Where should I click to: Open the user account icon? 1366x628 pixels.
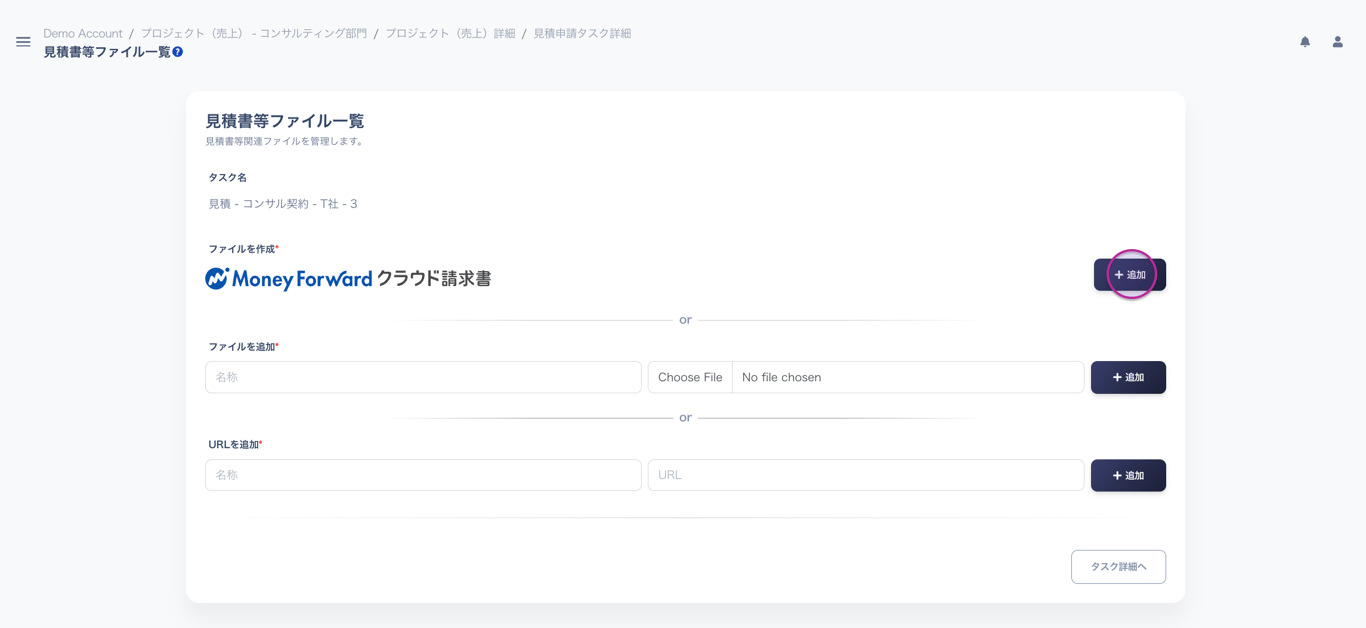point(1337,42)
